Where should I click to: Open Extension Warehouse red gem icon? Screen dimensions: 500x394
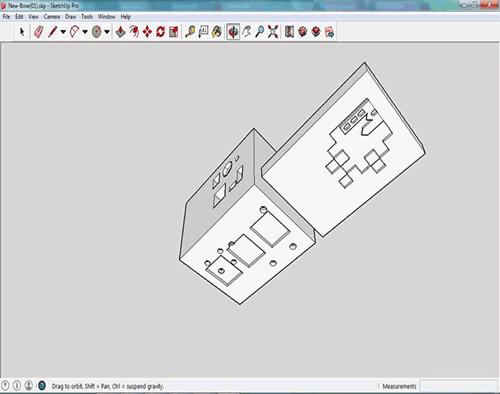pyautogui.click(x=316, y=32)
